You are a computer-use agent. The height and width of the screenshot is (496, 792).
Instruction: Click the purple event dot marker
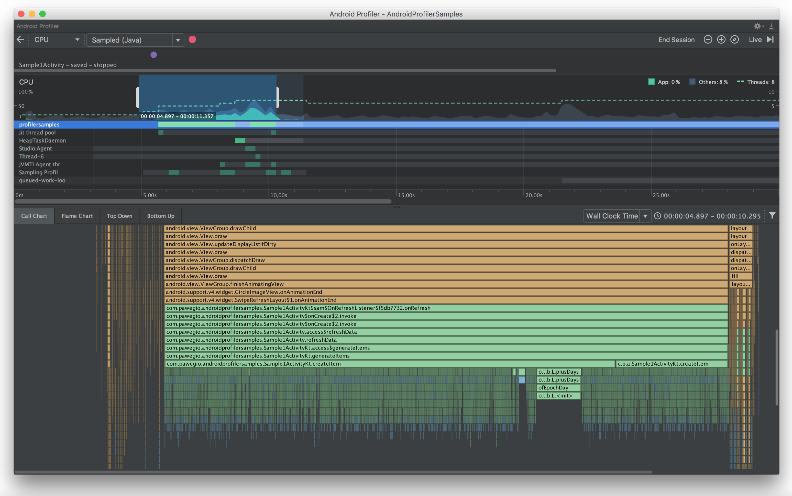click(154, 55)
